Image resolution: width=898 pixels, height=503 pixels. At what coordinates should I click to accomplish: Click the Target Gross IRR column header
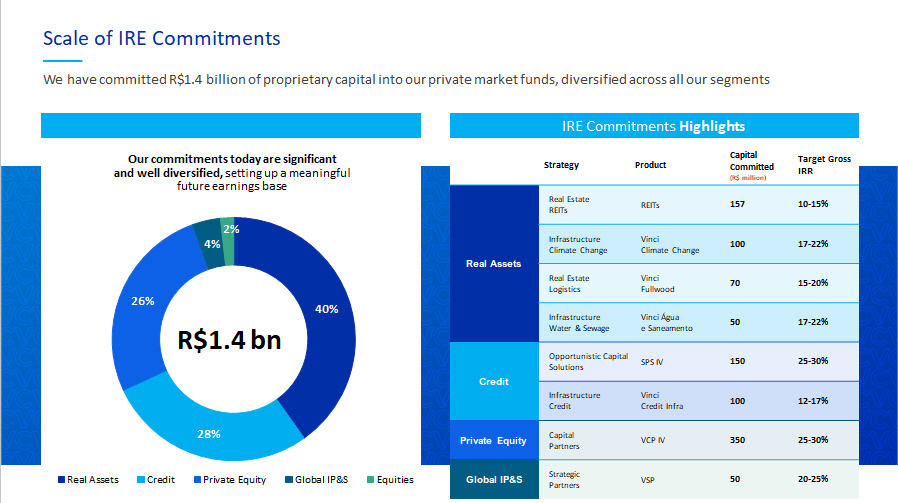click(x=823, y=165)
